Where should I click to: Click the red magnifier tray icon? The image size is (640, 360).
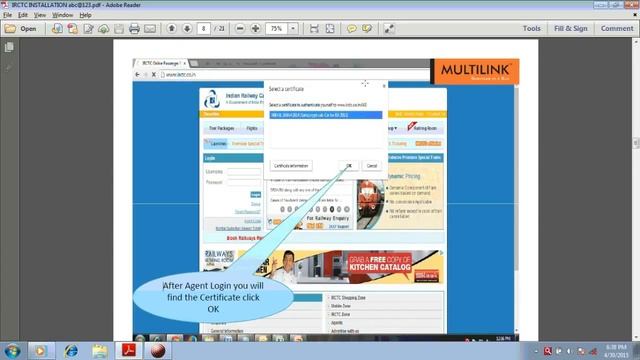tap(548, 351)
